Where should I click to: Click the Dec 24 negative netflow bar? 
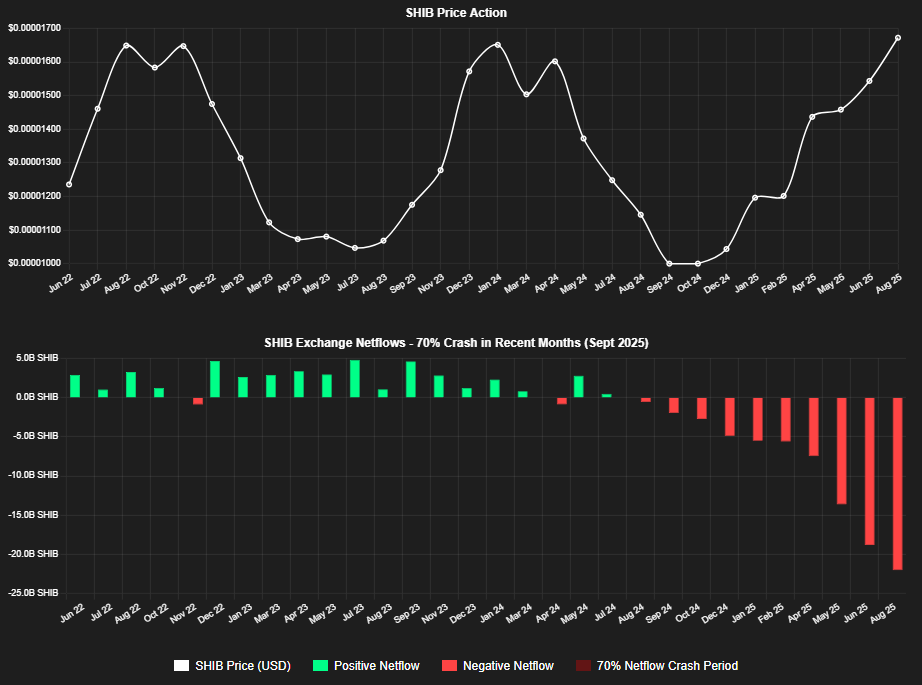[730, 416]
